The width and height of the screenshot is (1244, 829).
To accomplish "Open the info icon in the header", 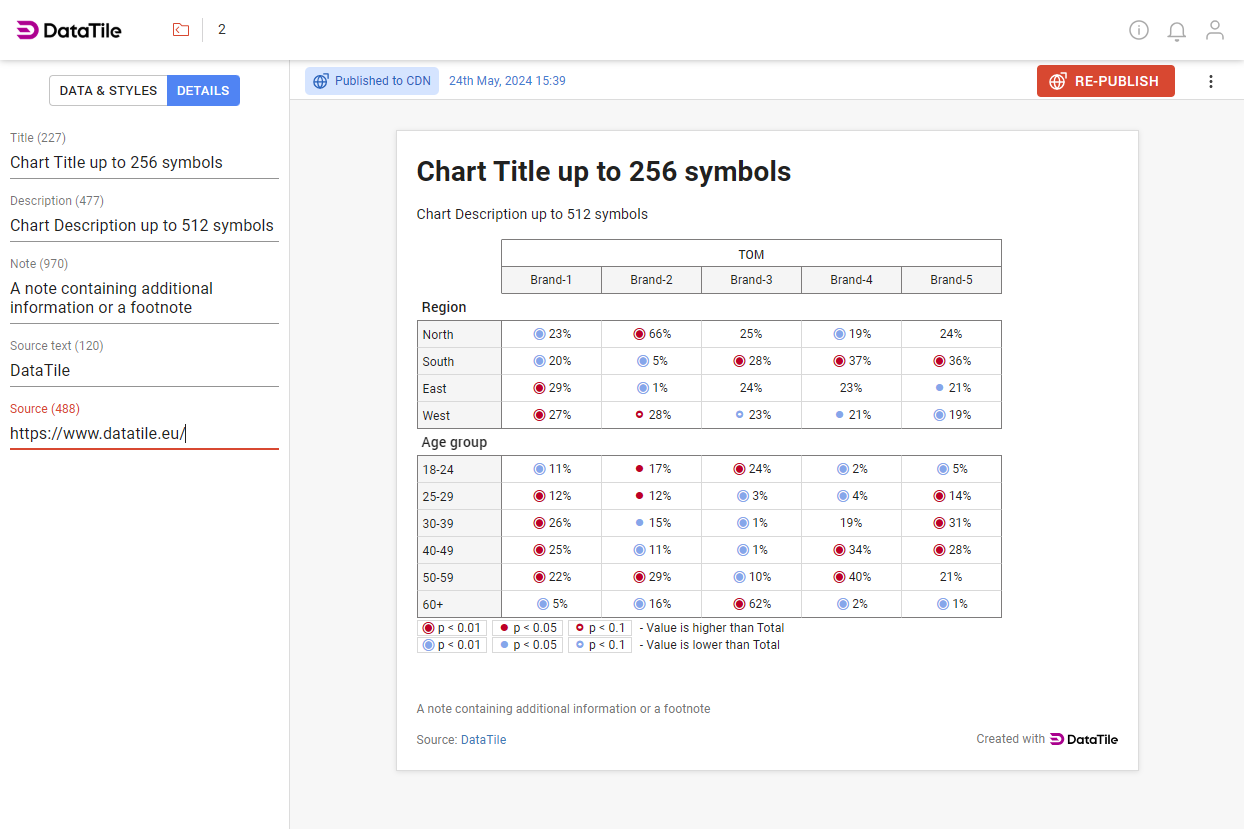I will click(1139, 30).
